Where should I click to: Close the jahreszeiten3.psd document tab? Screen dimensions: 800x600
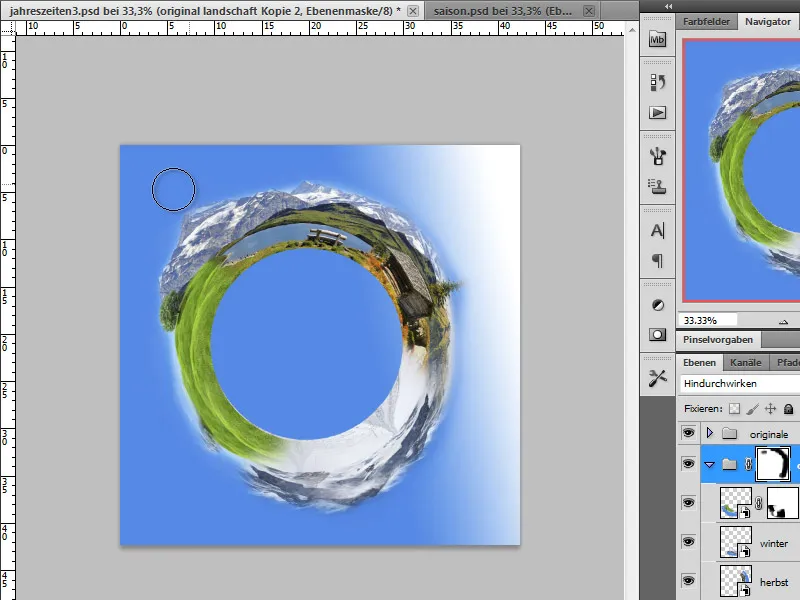pos(412,10)
